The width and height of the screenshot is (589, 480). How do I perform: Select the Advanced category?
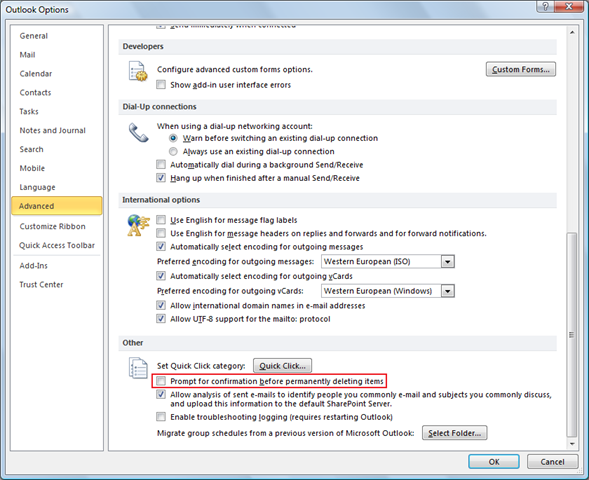57,206
